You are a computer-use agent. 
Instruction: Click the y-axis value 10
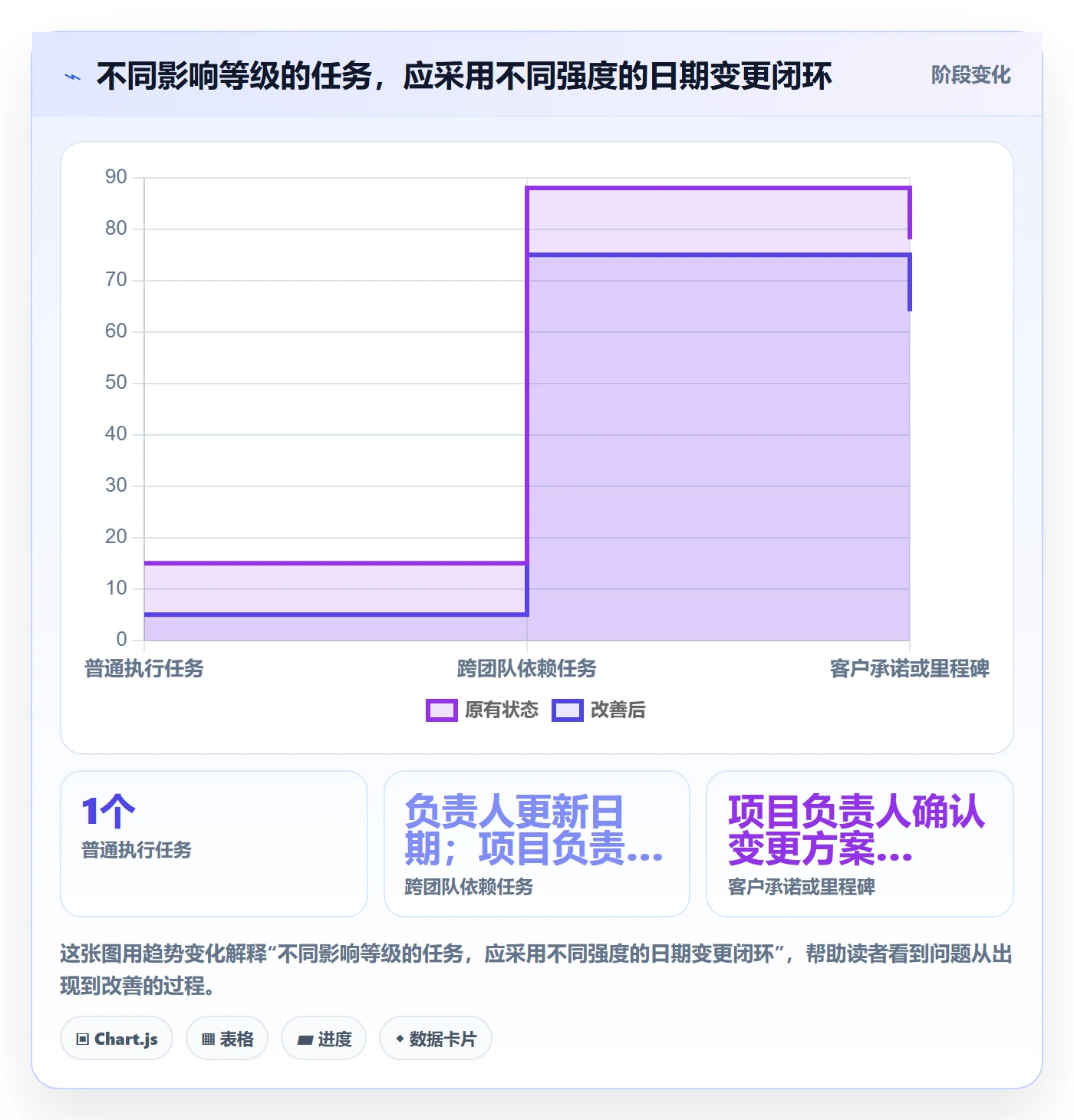pos(116,588)
